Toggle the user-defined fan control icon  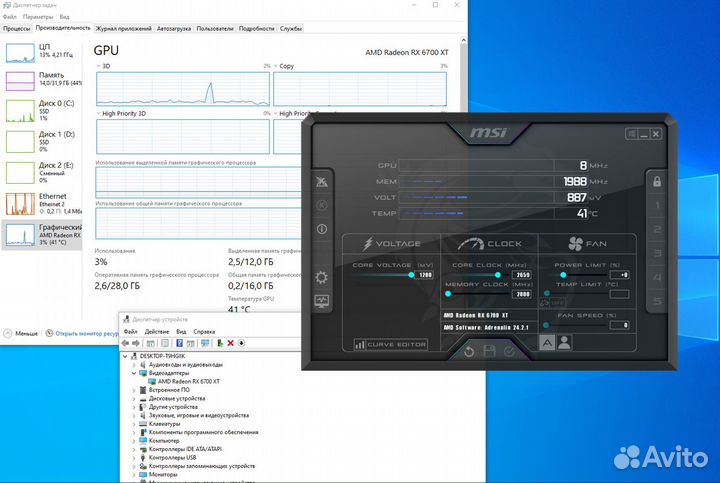564,342
